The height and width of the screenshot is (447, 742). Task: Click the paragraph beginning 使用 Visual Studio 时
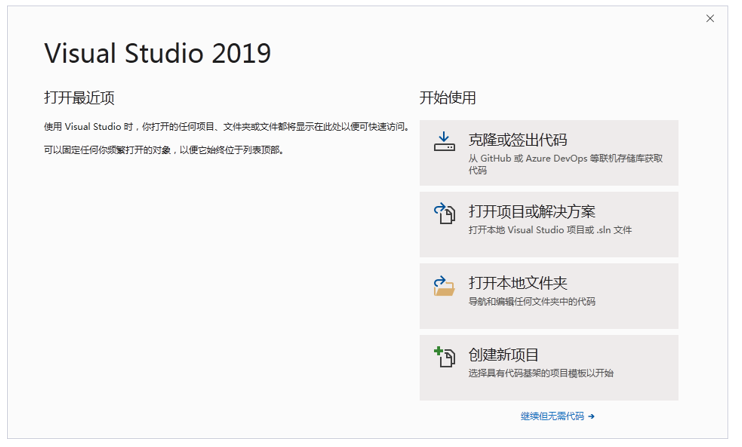pos(226,127)
